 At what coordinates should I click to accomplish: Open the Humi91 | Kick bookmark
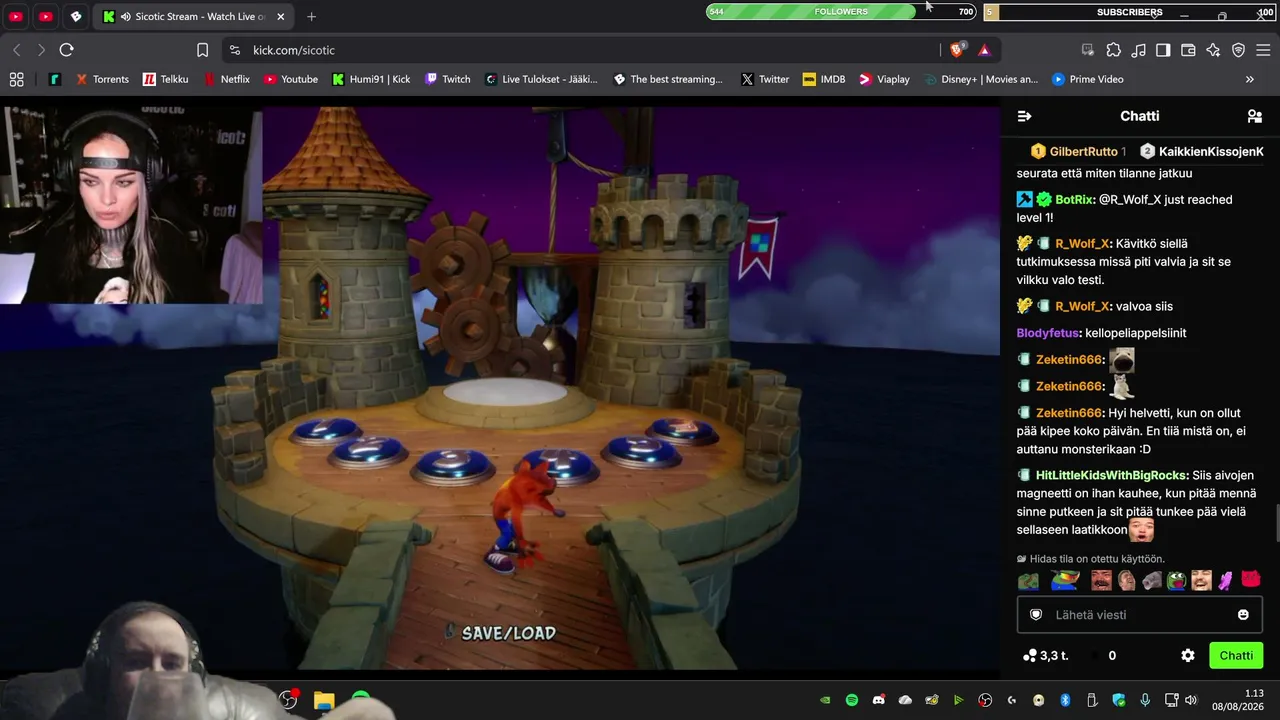pyautogui.click(x=371, y=79)
